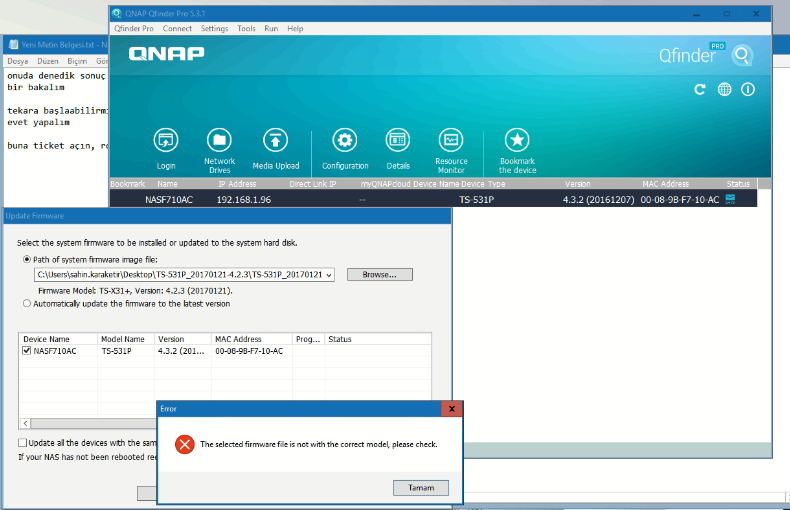790x510 pixels.
Task: Open Resource Monitor tool
Action: coord(451,141)
